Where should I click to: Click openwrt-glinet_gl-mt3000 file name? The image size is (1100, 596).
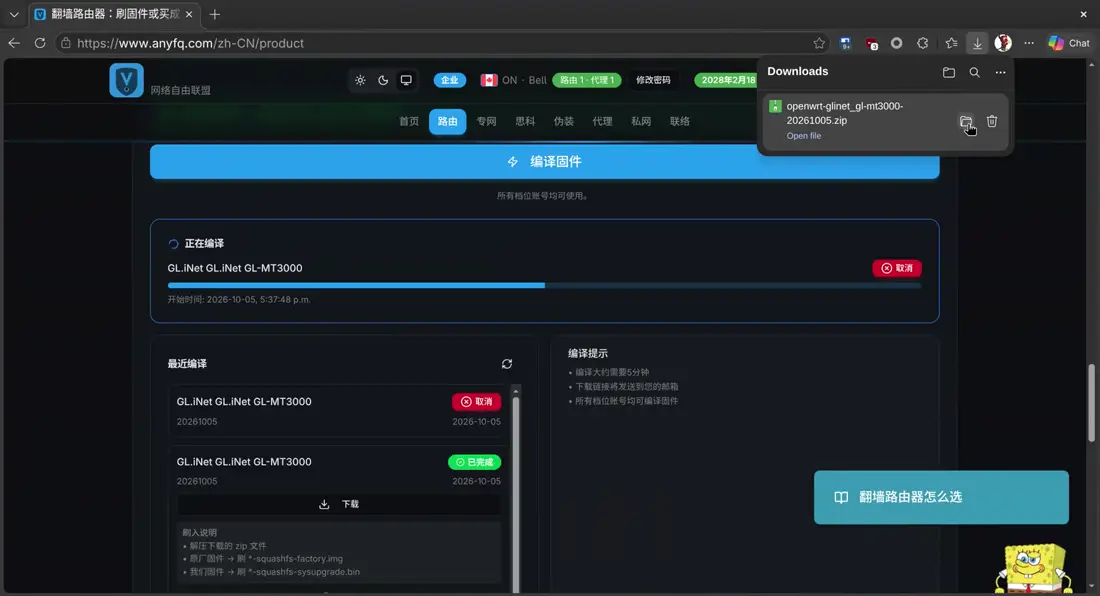pos(845,113)
